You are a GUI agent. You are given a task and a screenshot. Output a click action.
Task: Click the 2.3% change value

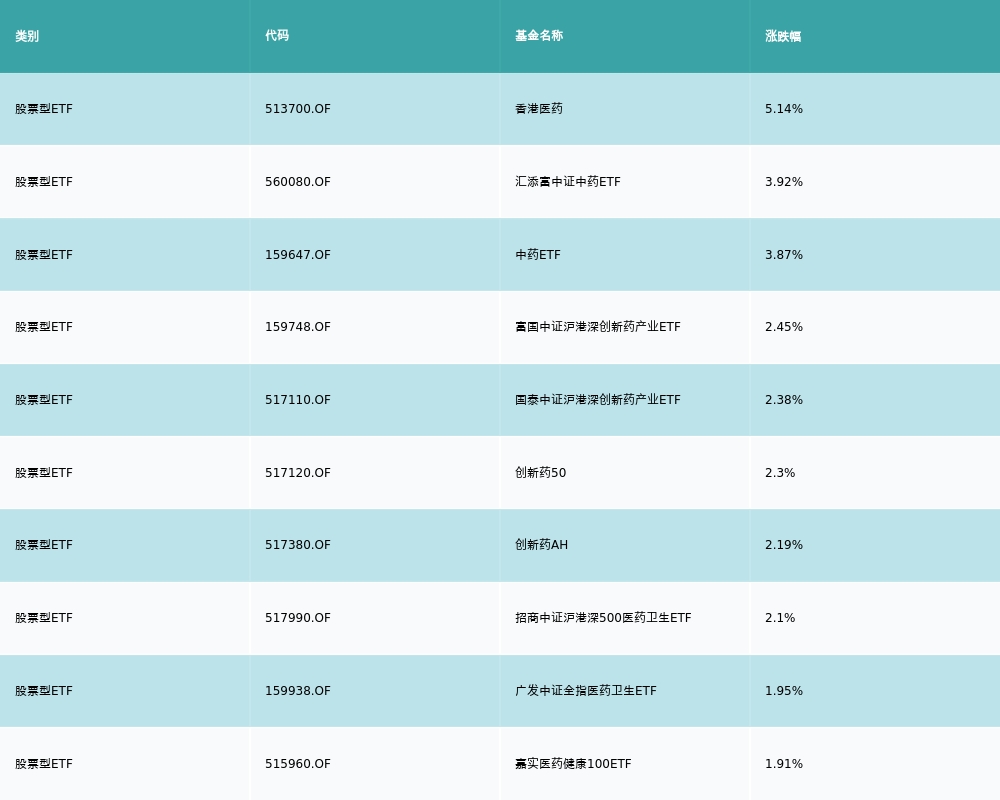coord(780,473)
